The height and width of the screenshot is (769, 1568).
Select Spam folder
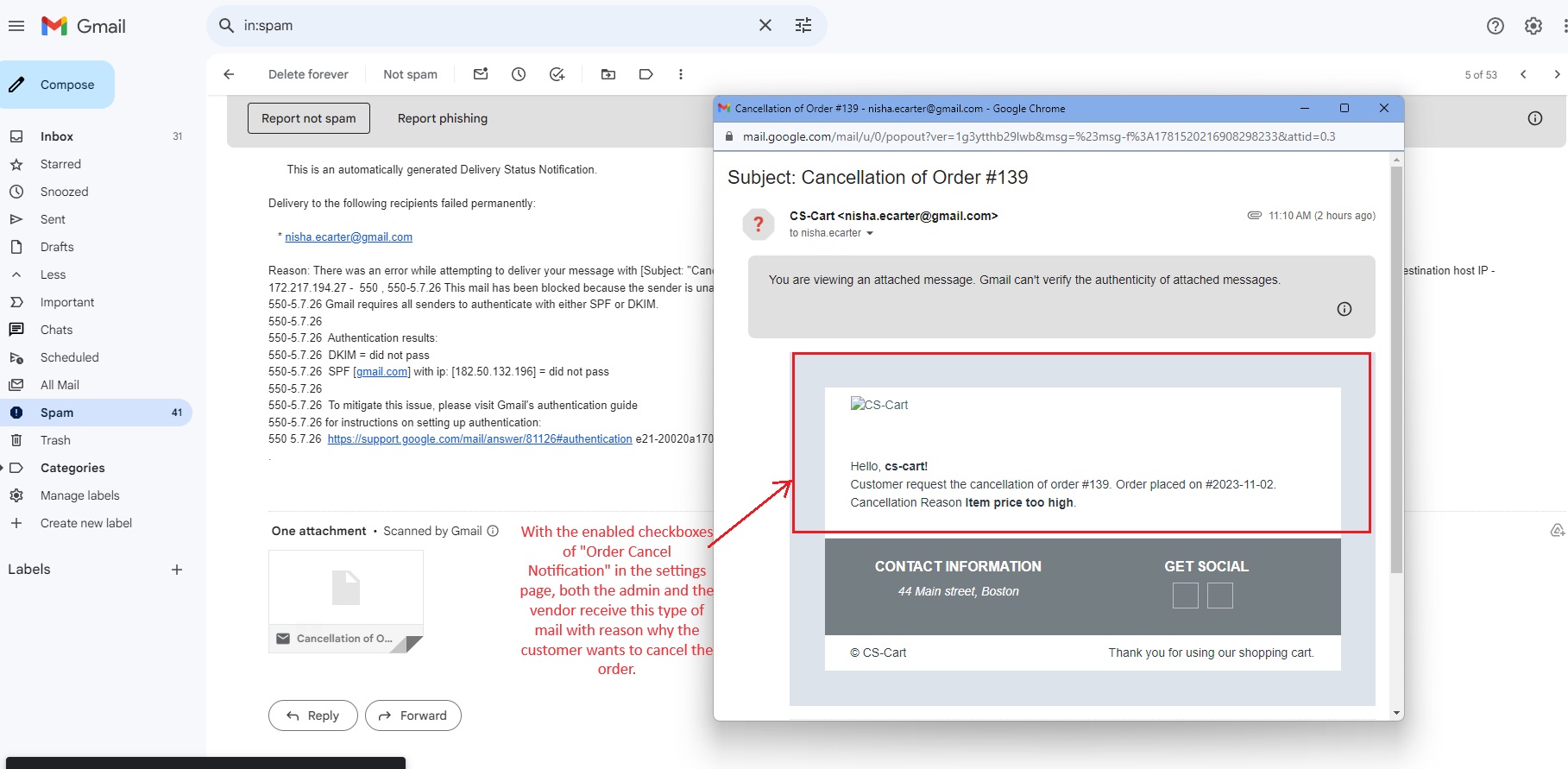[96, 413]
